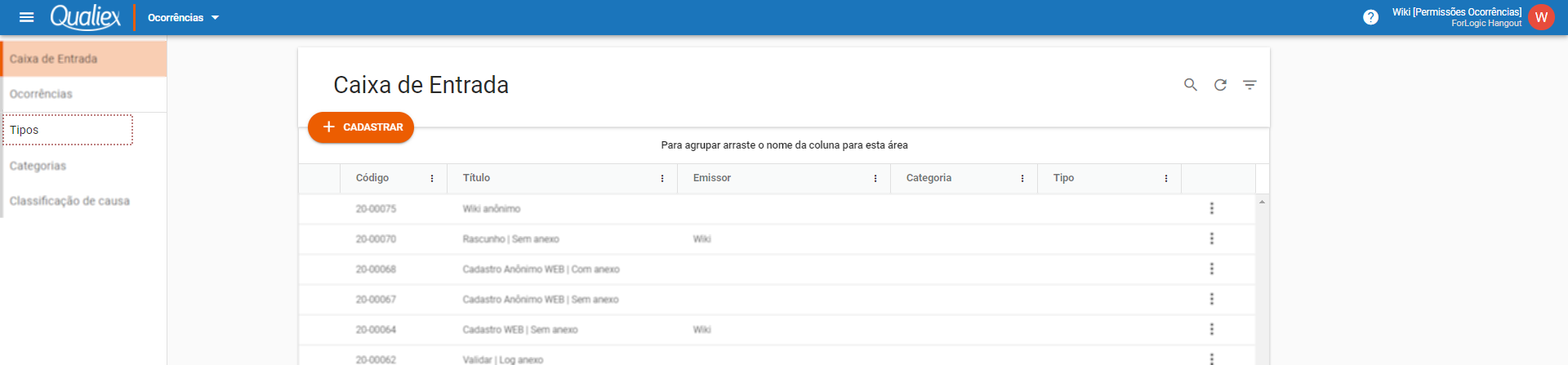Open 'Cadastro Anônimo WEB | Sem anexo' entry
1568x365 pixels.
(541, 300)
